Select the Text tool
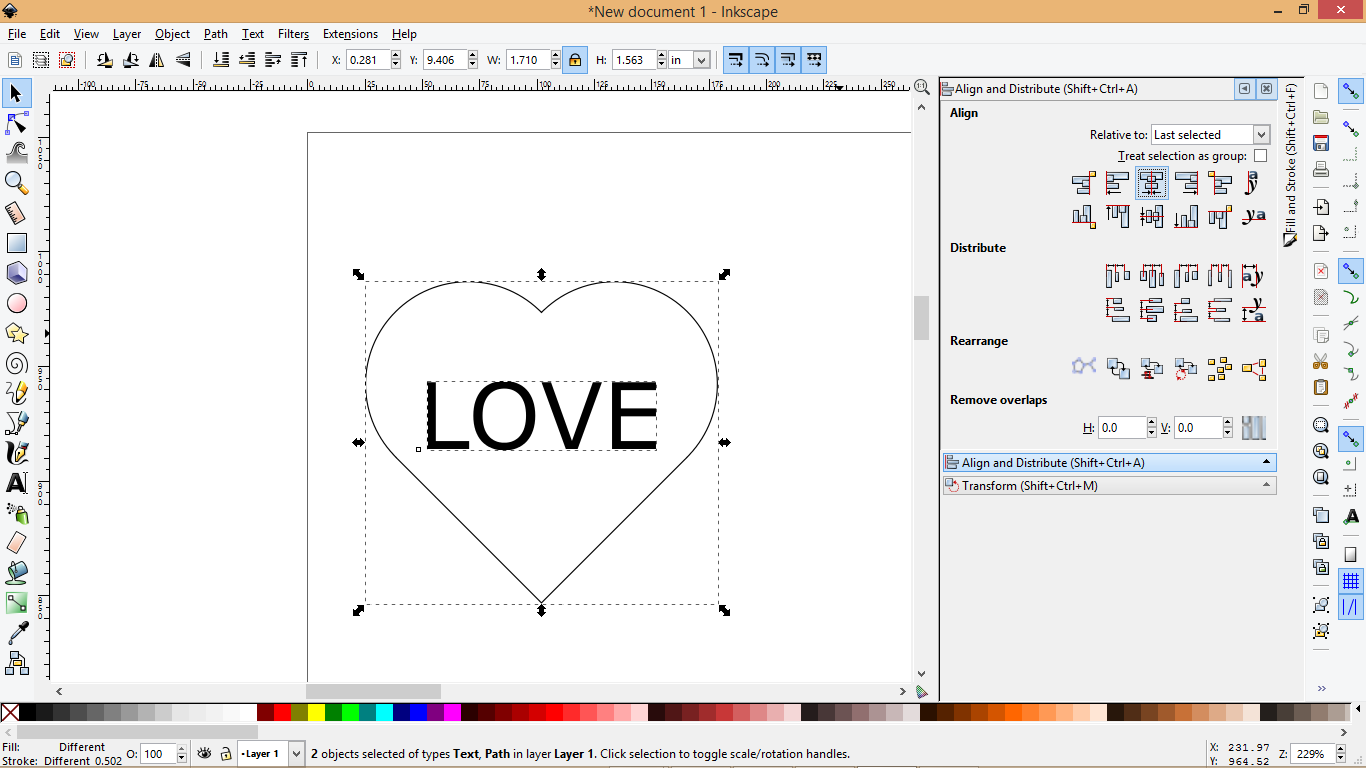The height and width of the screenshot is (768, 1366). click(x=16, y=483)
